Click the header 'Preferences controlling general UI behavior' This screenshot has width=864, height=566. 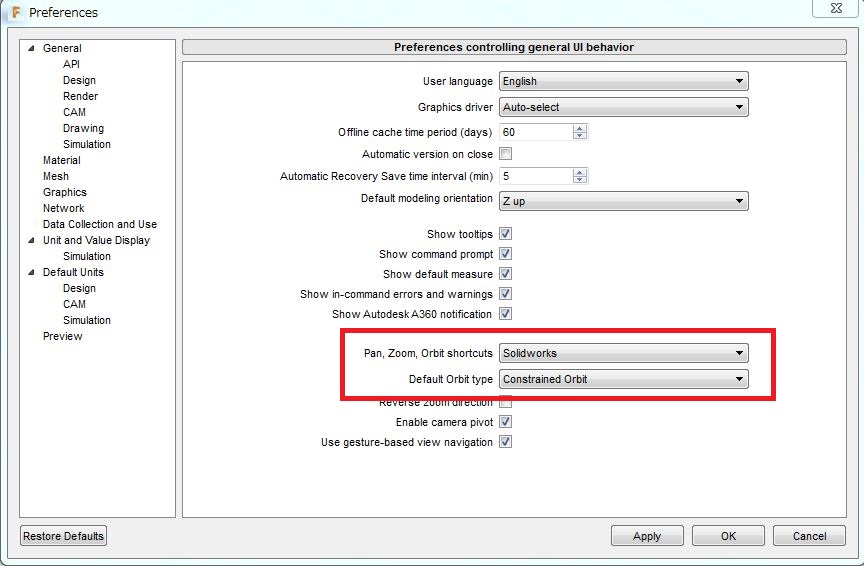(514, 47)
